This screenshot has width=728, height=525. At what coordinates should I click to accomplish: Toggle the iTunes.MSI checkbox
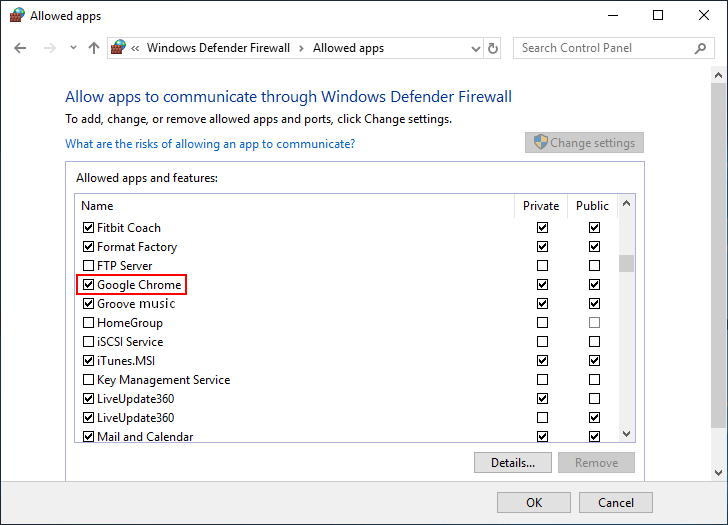(88, 361)
